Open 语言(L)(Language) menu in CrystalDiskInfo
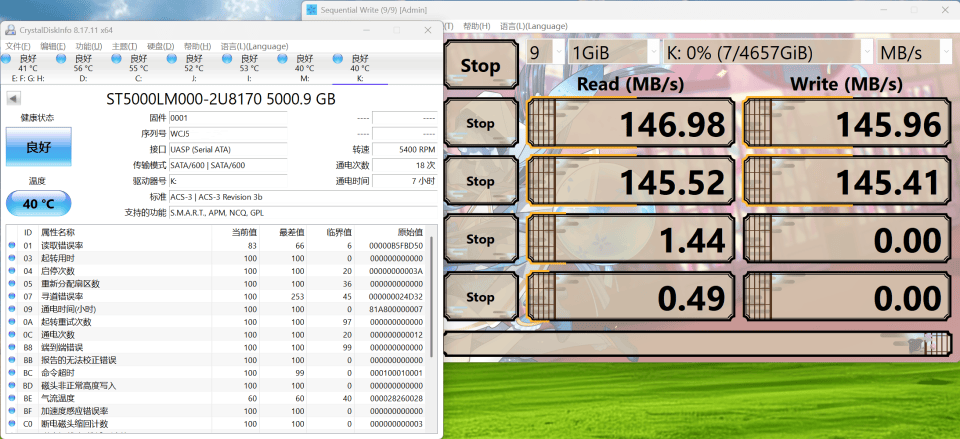The width and height of the screenshot is (960, 439). pos(254,47)
